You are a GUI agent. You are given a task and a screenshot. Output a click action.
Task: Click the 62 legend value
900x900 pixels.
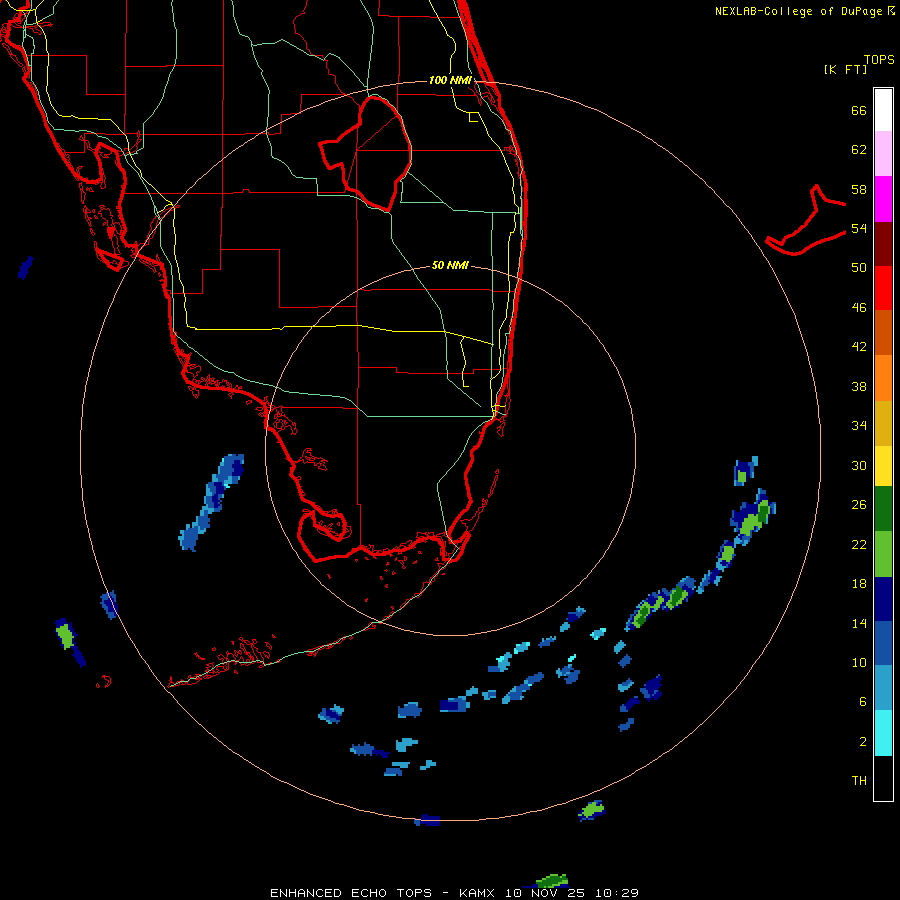point(859,150)
